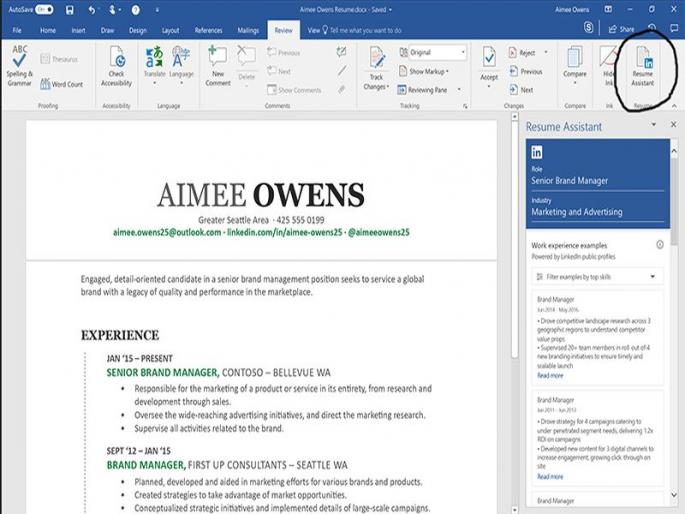Show the Word Count
Image resolution: width=685 pixels, height=514 pixels.
[x=62, y=84]
